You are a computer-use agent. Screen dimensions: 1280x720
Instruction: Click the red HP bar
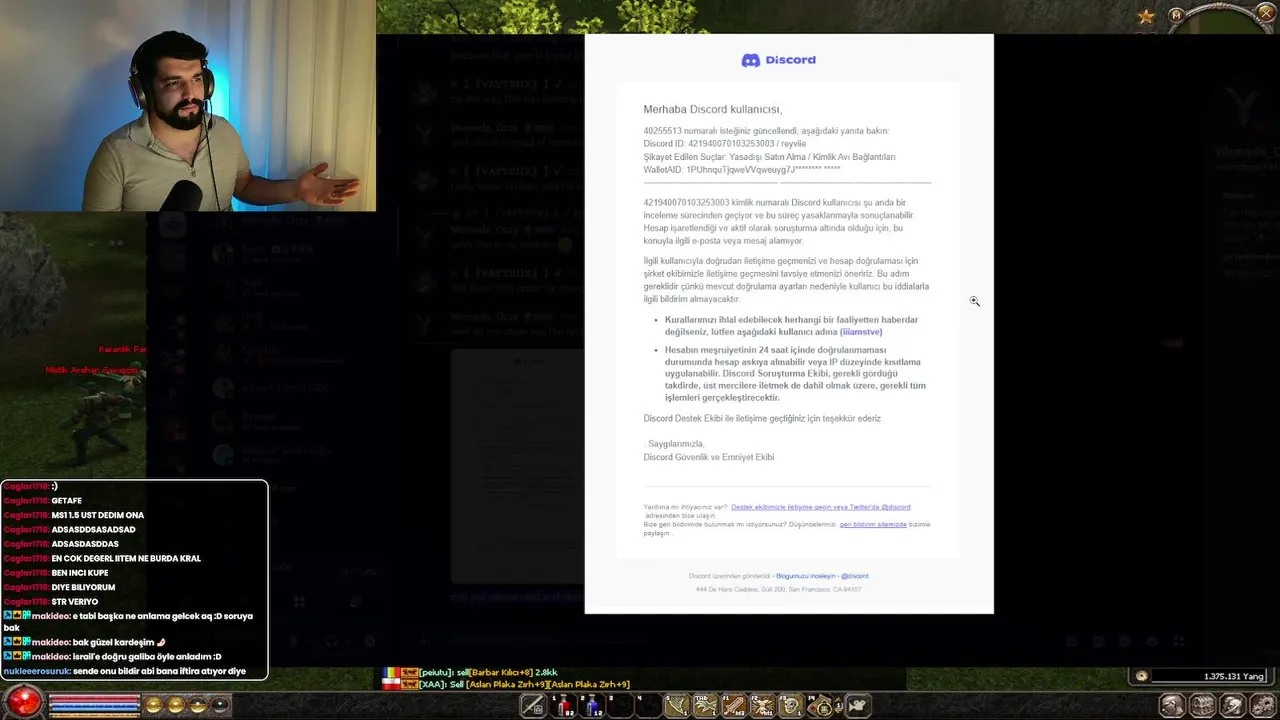click(95, 698)
